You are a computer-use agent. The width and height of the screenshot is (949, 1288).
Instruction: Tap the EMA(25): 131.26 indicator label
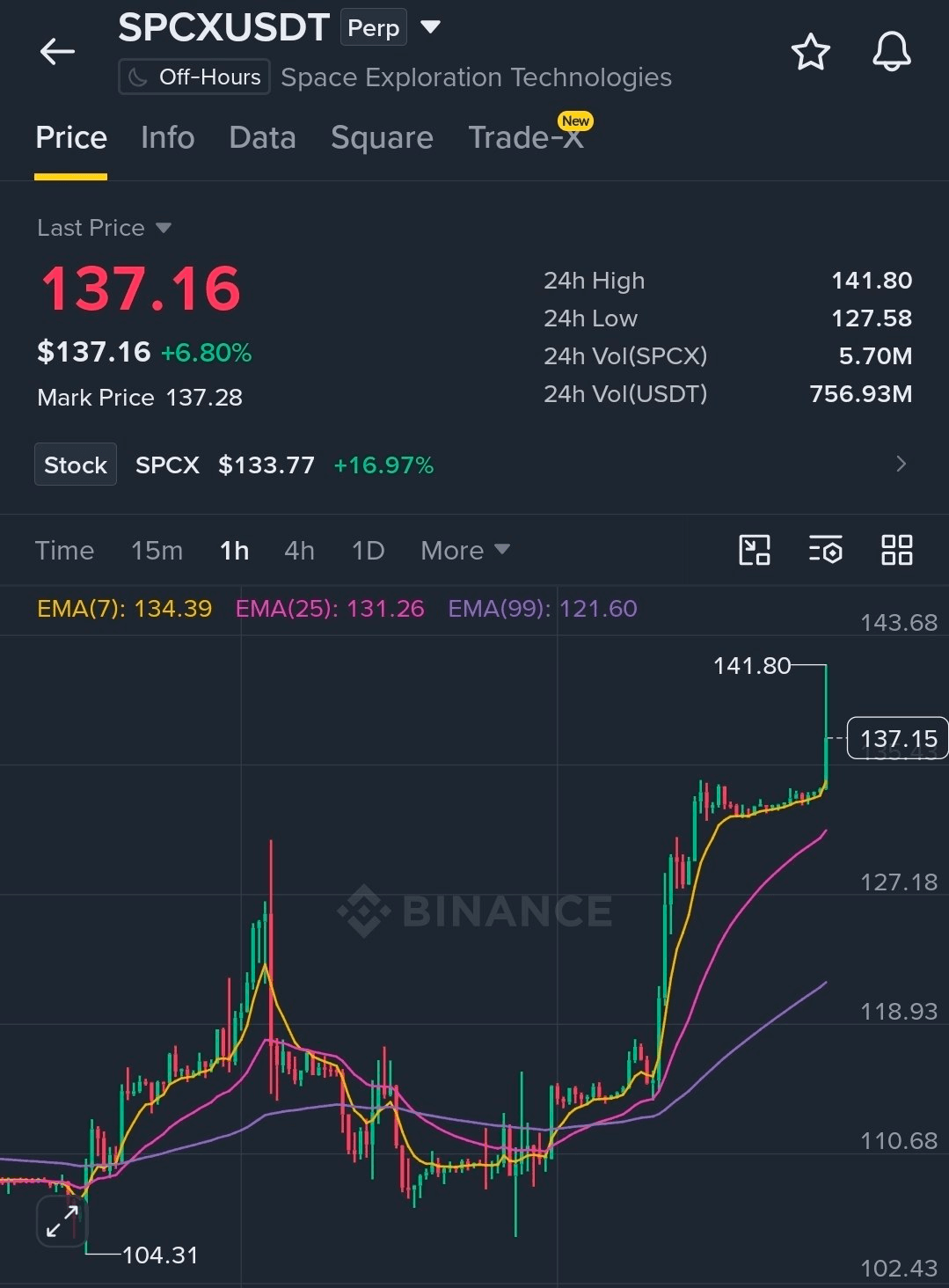[330, 609]
